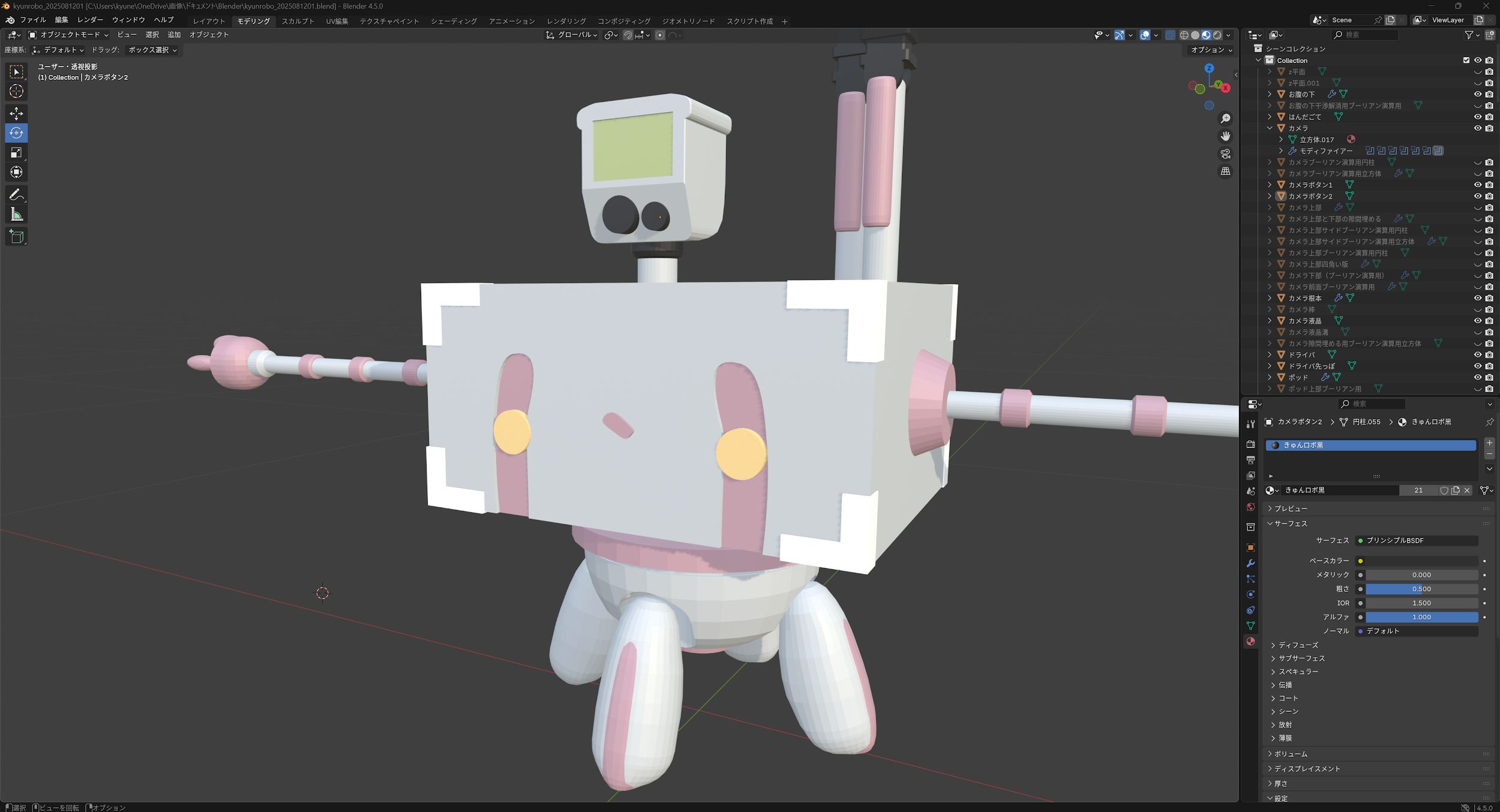Switch to the スカルプト workspace tab
This screenshot has height=812, width=1500.
[x=298, y=21]
